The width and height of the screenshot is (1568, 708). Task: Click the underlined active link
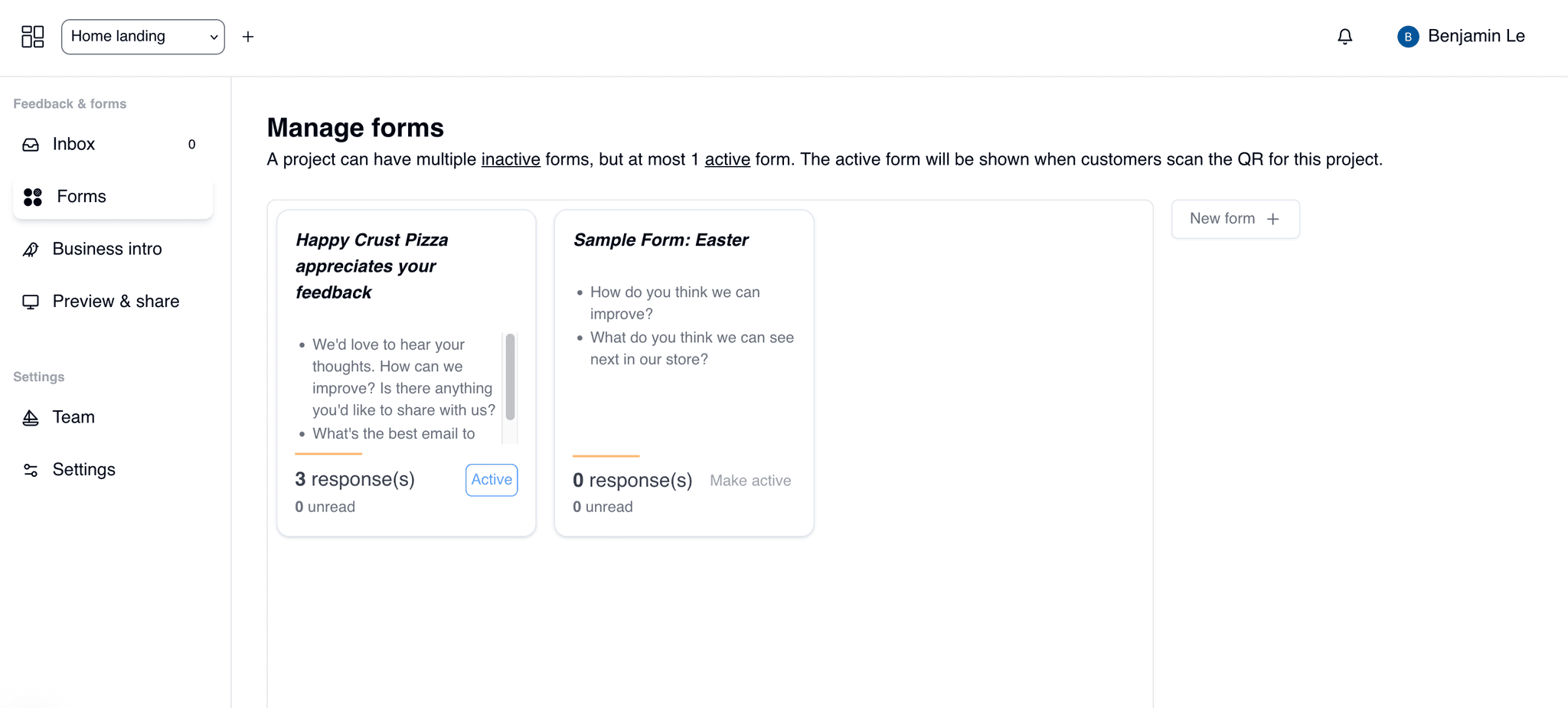[x=727, y=159]
